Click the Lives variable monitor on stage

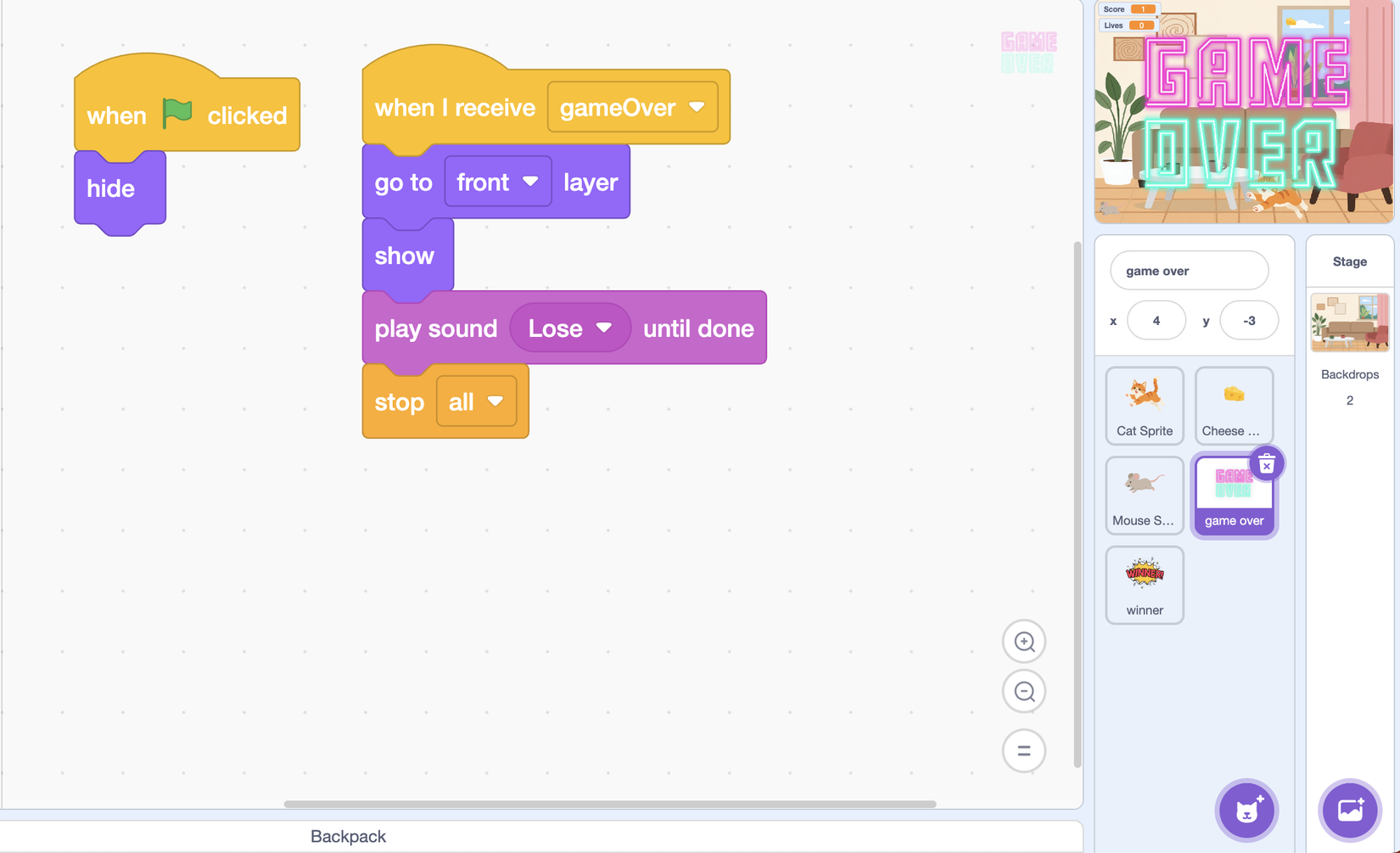1128,25
